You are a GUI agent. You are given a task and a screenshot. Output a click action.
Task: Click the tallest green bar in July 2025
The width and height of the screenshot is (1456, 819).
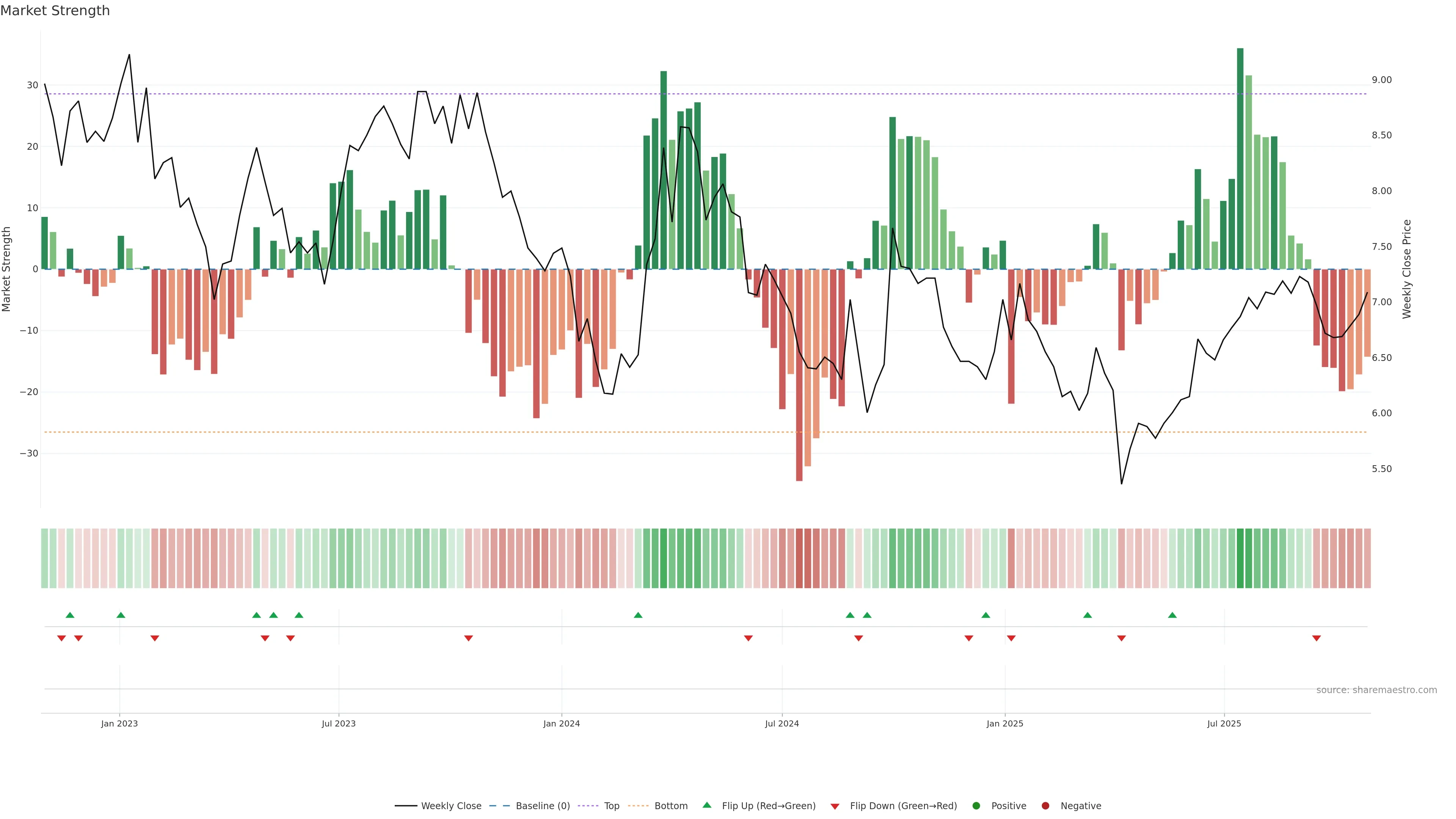1240,158
